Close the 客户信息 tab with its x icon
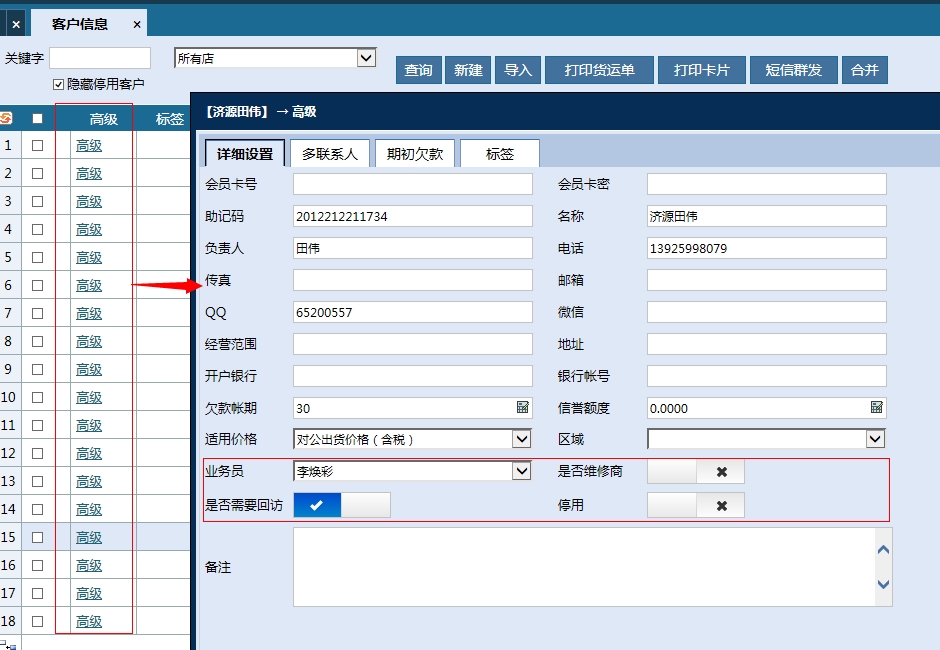Image resolution: width=940 pixels, height=650 pixels. [137, 22]
